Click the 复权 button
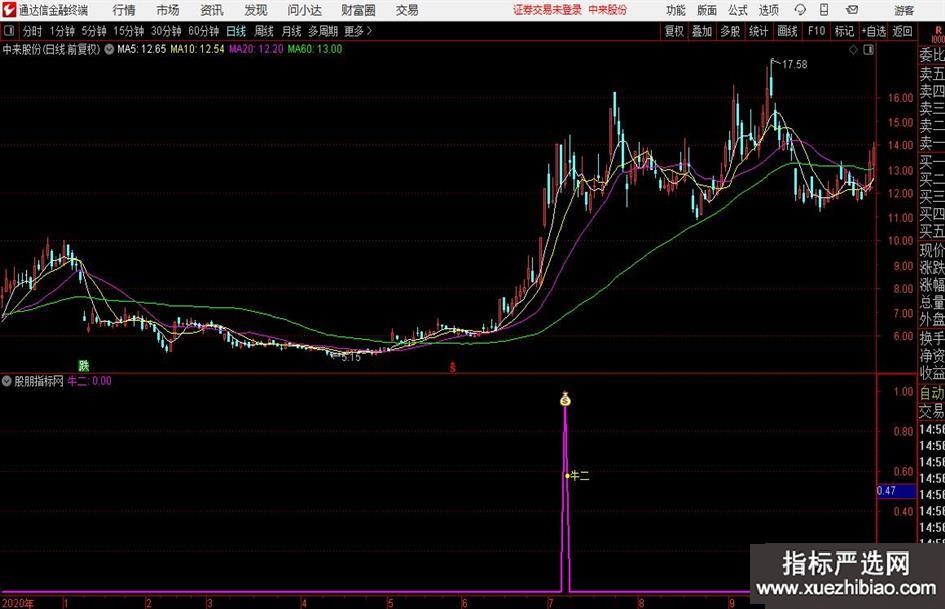The width and height of the screenshot is (945, 609). (x=674, y=31)
